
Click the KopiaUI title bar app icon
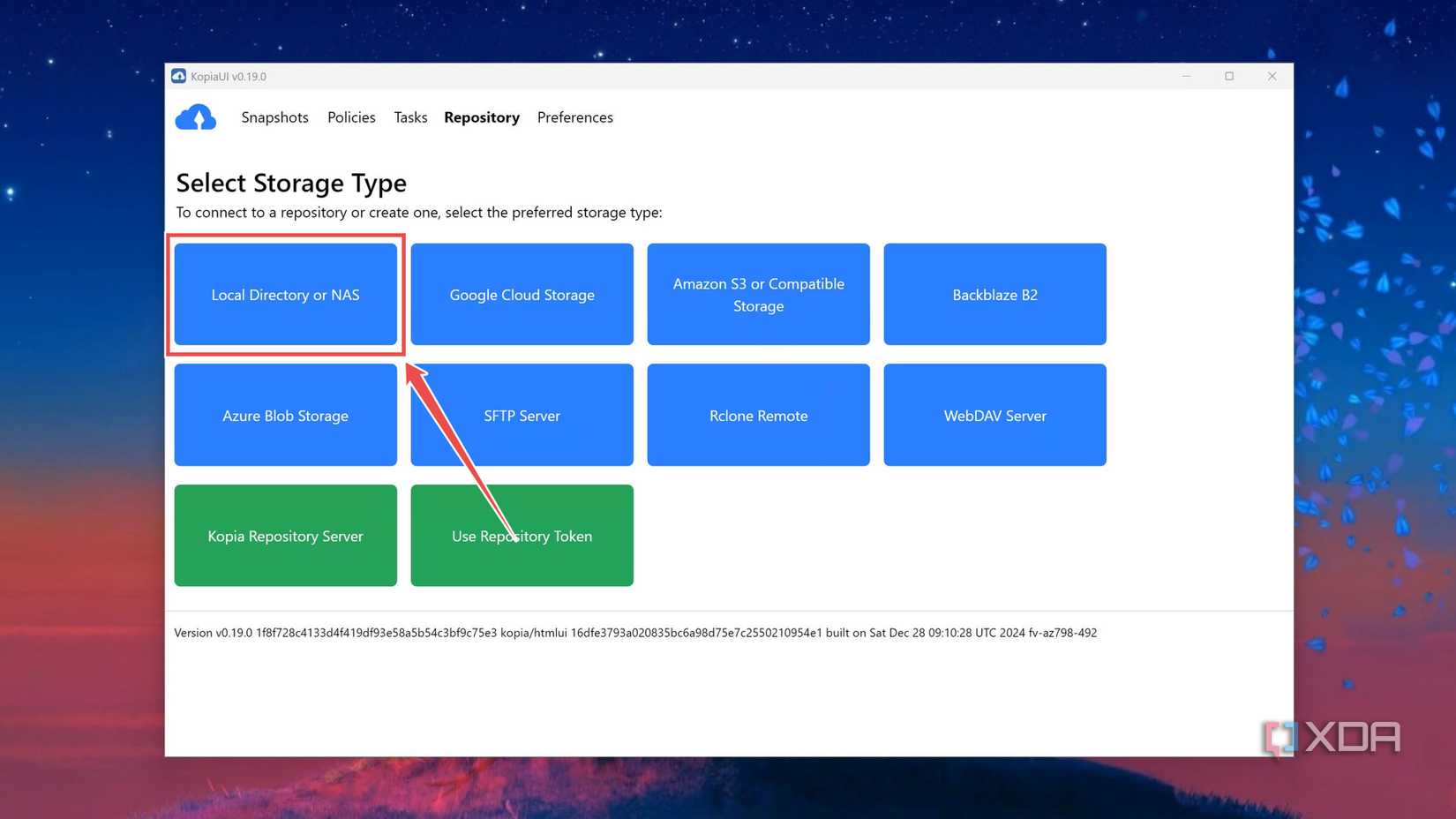point(178,76)
